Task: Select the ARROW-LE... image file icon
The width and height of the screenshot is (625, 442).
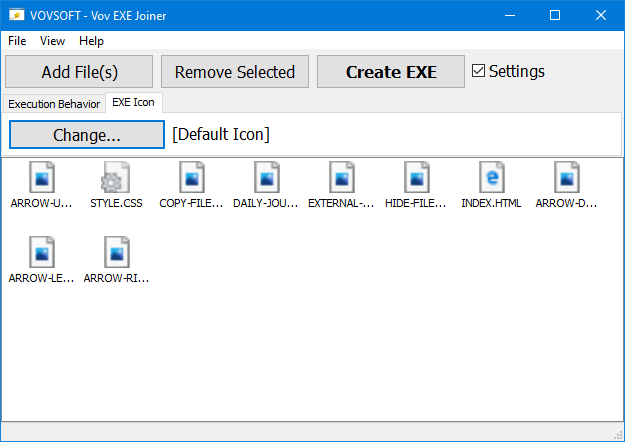Action: coord(42,252)
